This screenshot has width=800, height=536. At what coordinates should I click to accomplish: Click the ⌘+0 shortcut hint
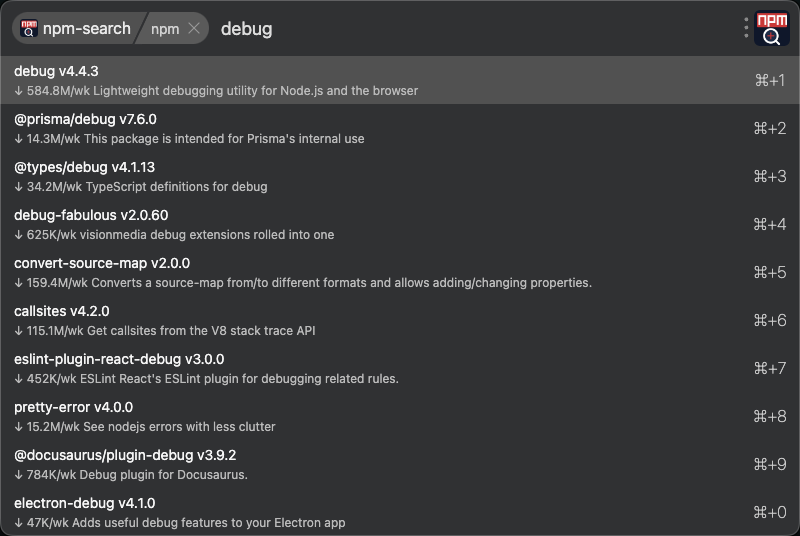[x=770, y=512]
